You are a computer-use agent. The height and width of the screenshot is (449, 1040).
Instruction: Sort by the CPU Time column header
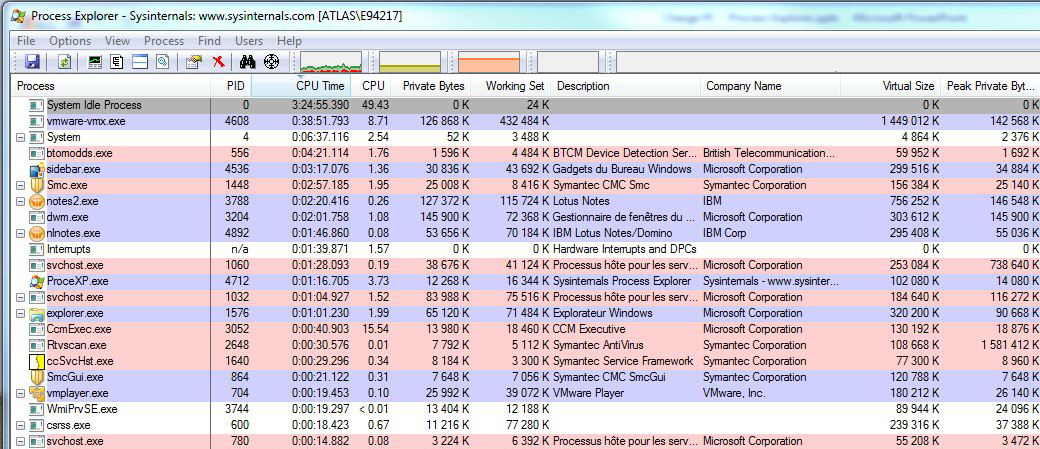[303, 86]
